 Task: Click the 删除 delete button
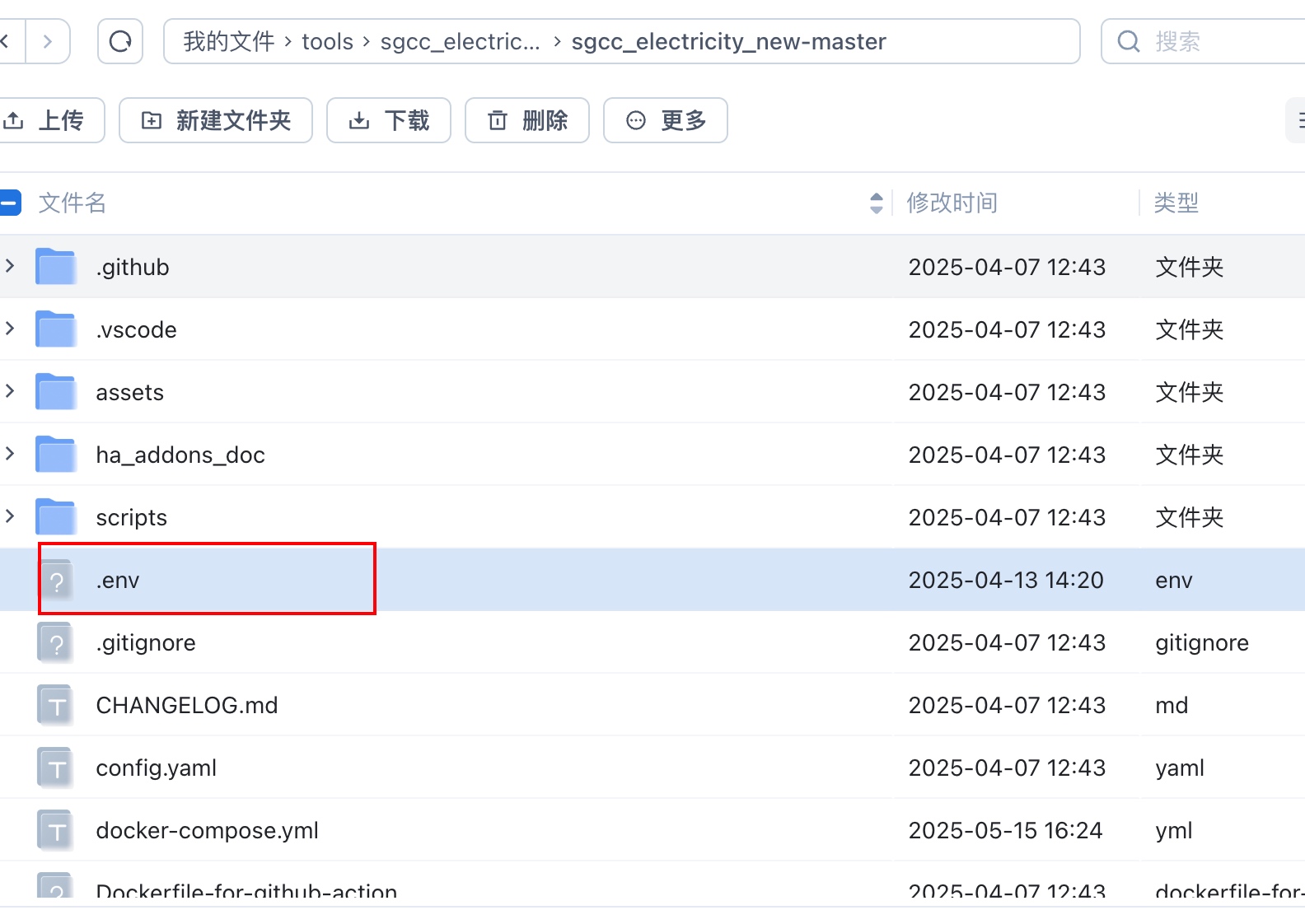[x=527, y=120]
